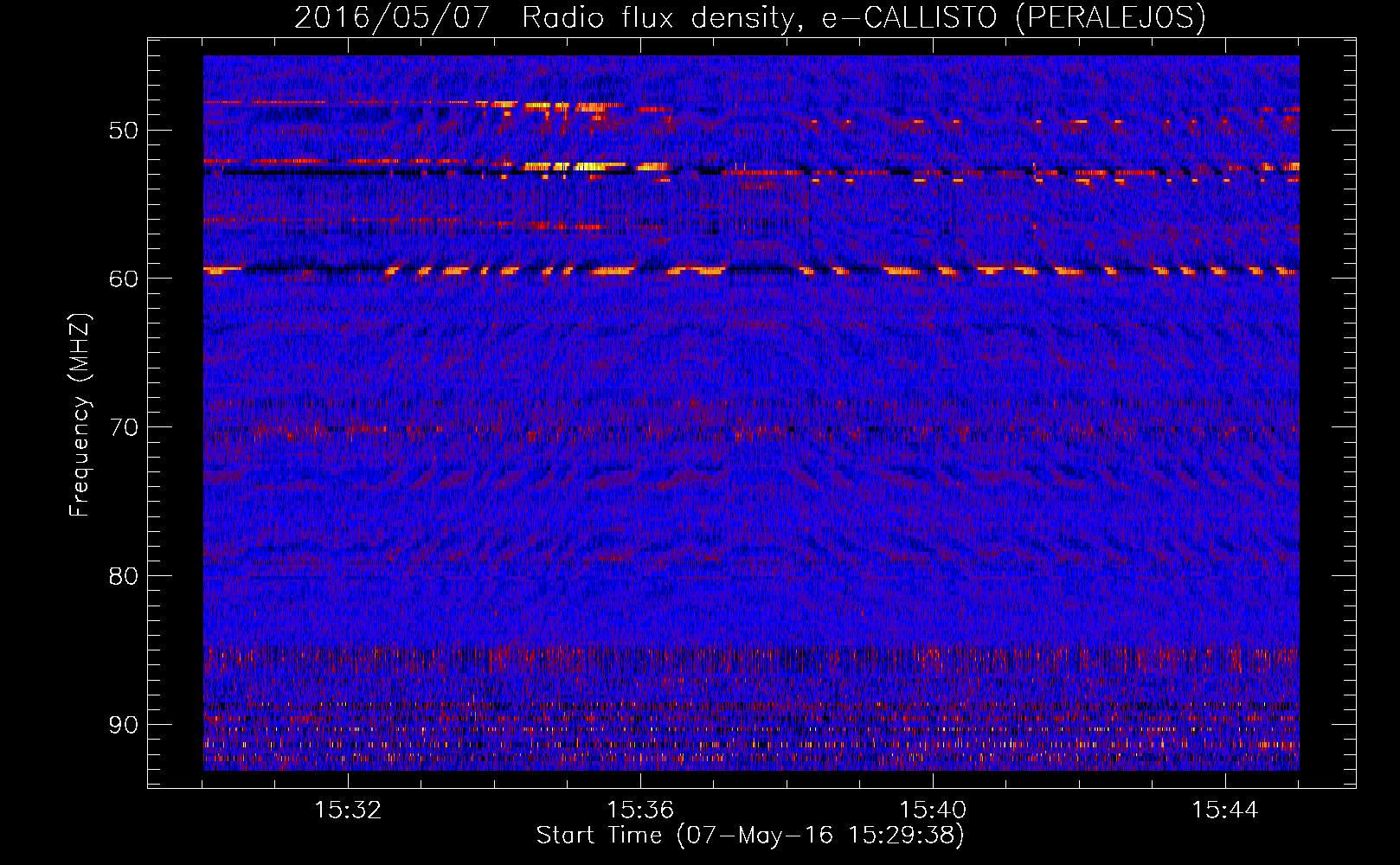Click the 60 frequency tick label

pos(124,279)
